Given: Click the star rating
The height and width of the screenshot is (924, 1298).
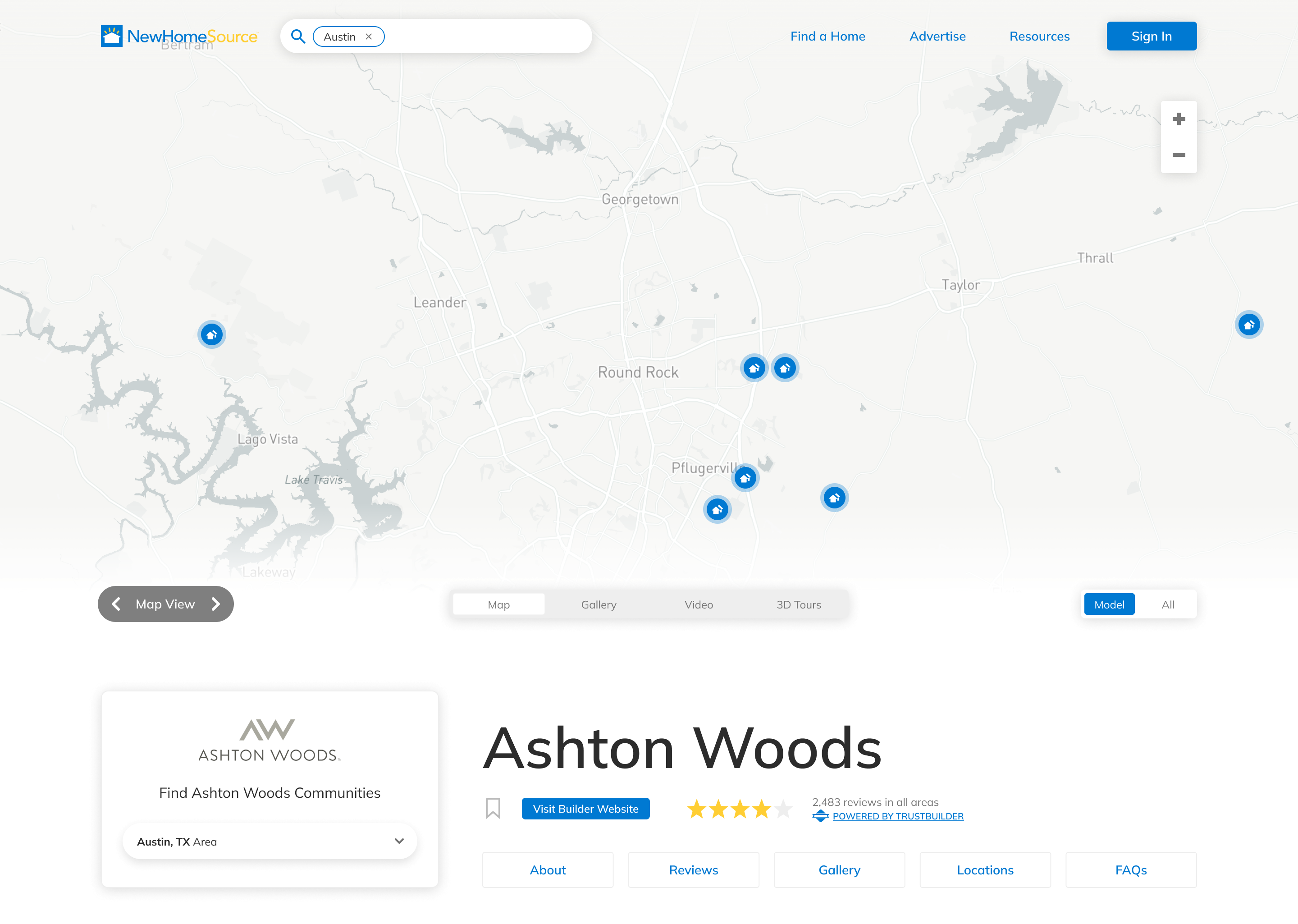Looking at the screenshot, I should point(740,809).
